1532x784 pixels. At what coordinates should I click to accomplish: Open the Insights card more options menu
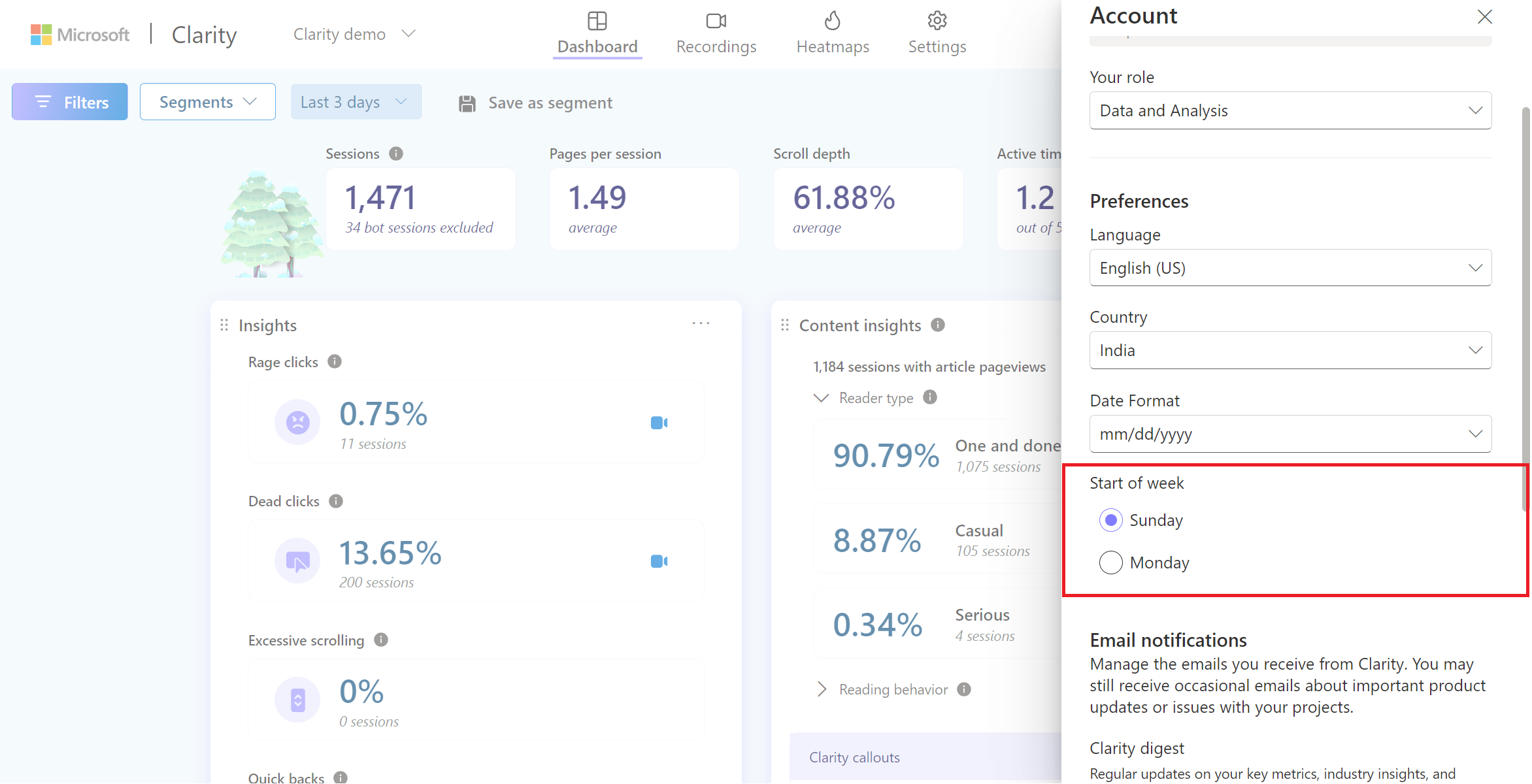pyautogui.click(x=701, y=323)
